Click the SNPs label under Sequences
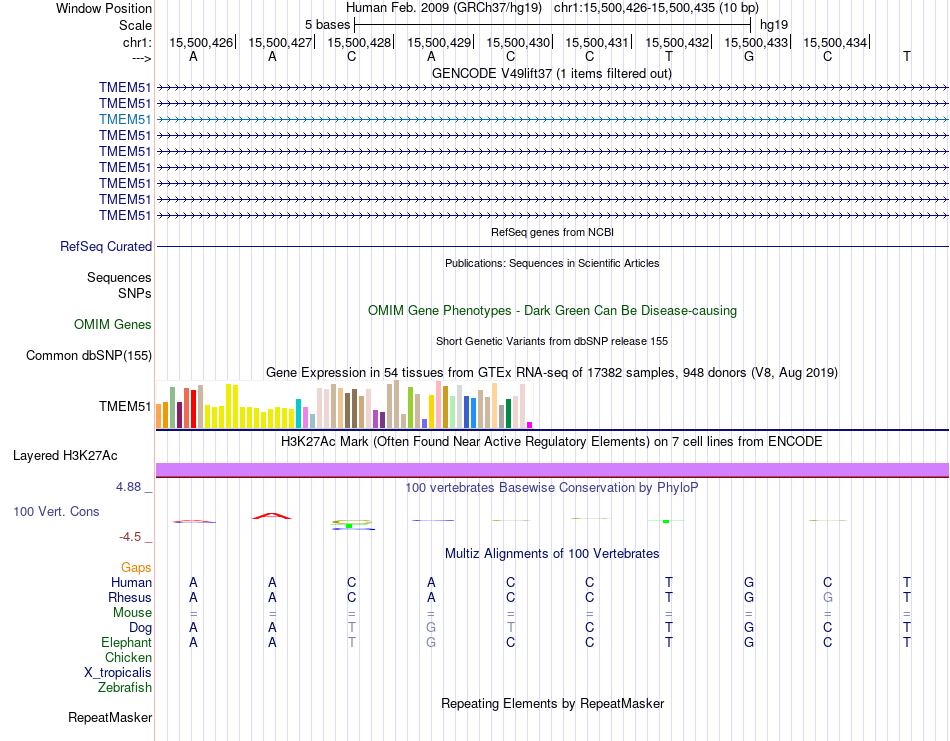950x741 pixels. (x=135, y=293)
